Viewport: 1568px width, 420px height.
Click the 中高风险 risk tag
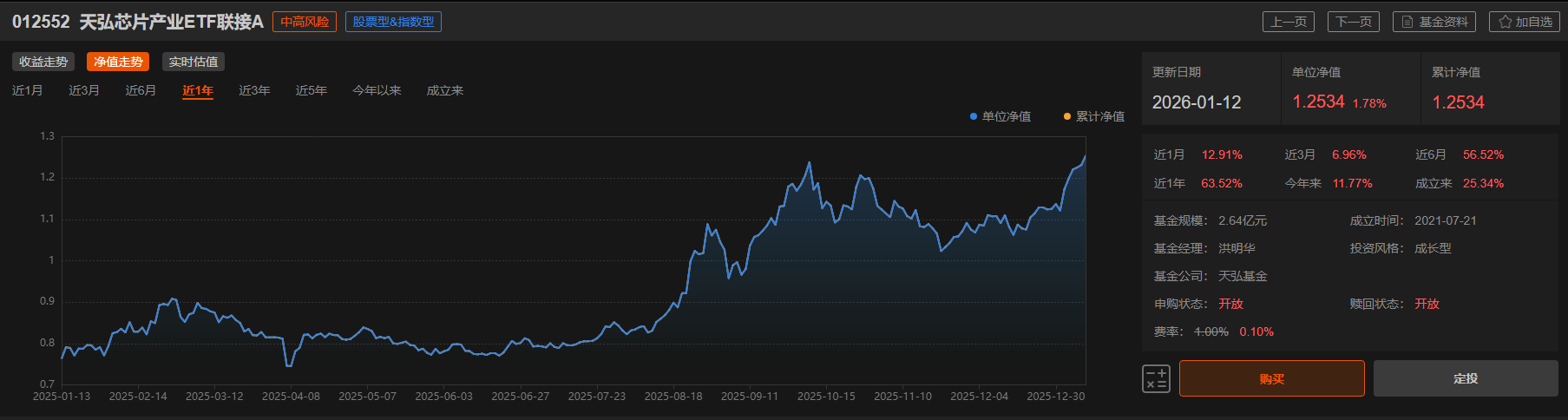[x=305, y=22]
